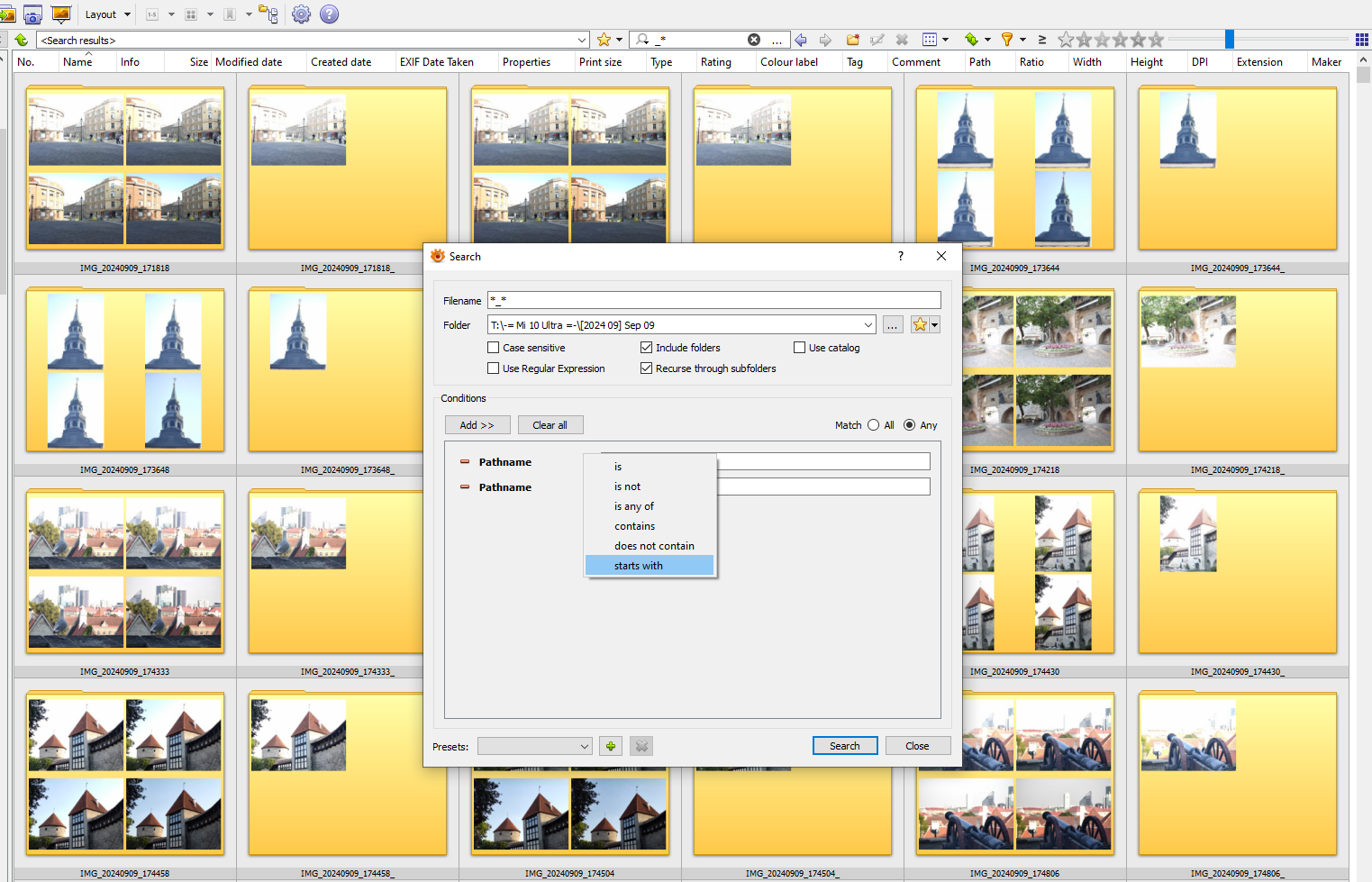Screen dimensions: 1372x882
Task: Add preset with the green plus
Action: pyautogui.click(x=611, y=746)
